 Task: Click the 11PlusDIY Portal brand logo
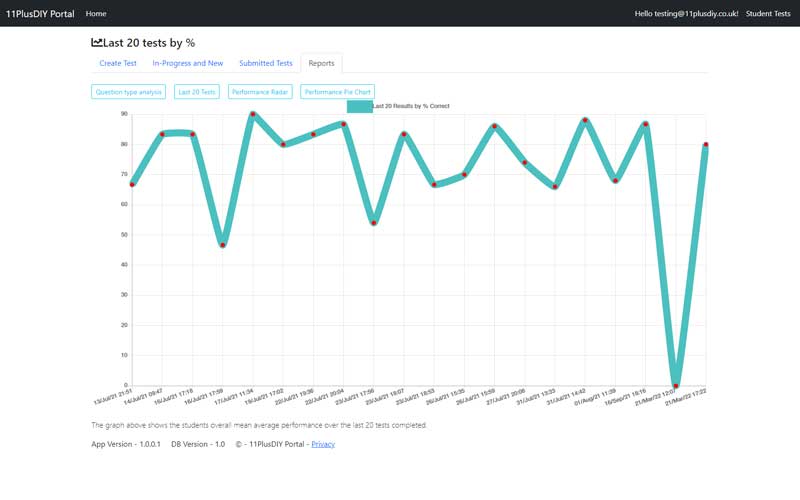(40, 14)
